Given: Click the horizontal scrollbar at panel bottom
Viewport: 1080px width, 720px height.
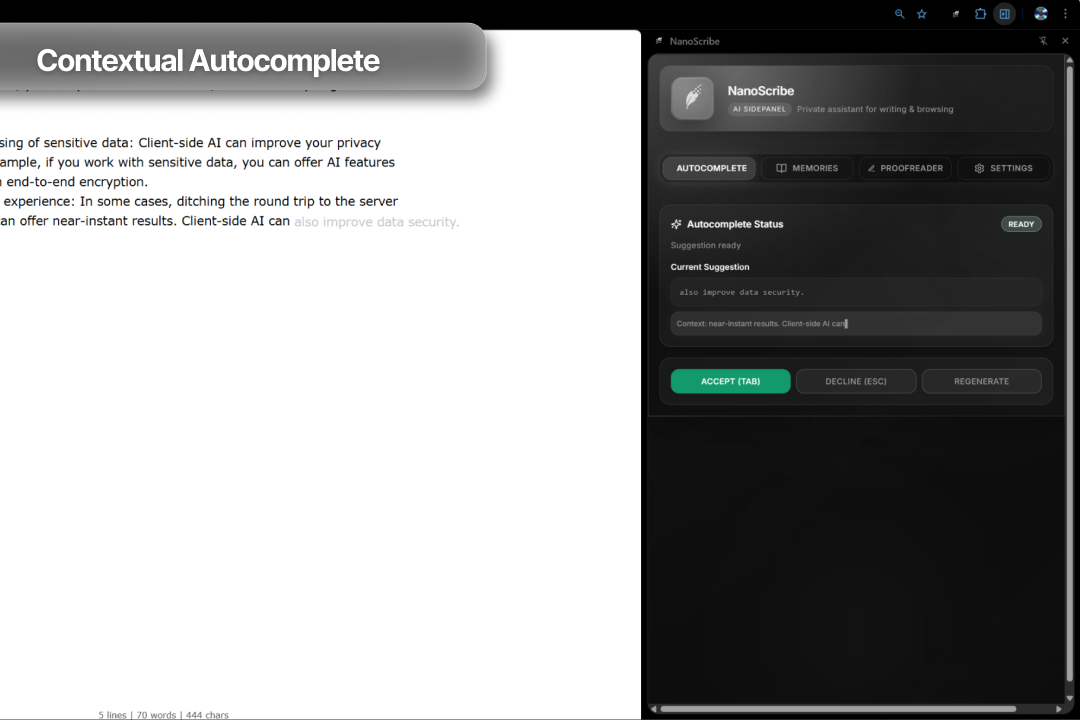Looking at the screenshot, I should 838,708.
